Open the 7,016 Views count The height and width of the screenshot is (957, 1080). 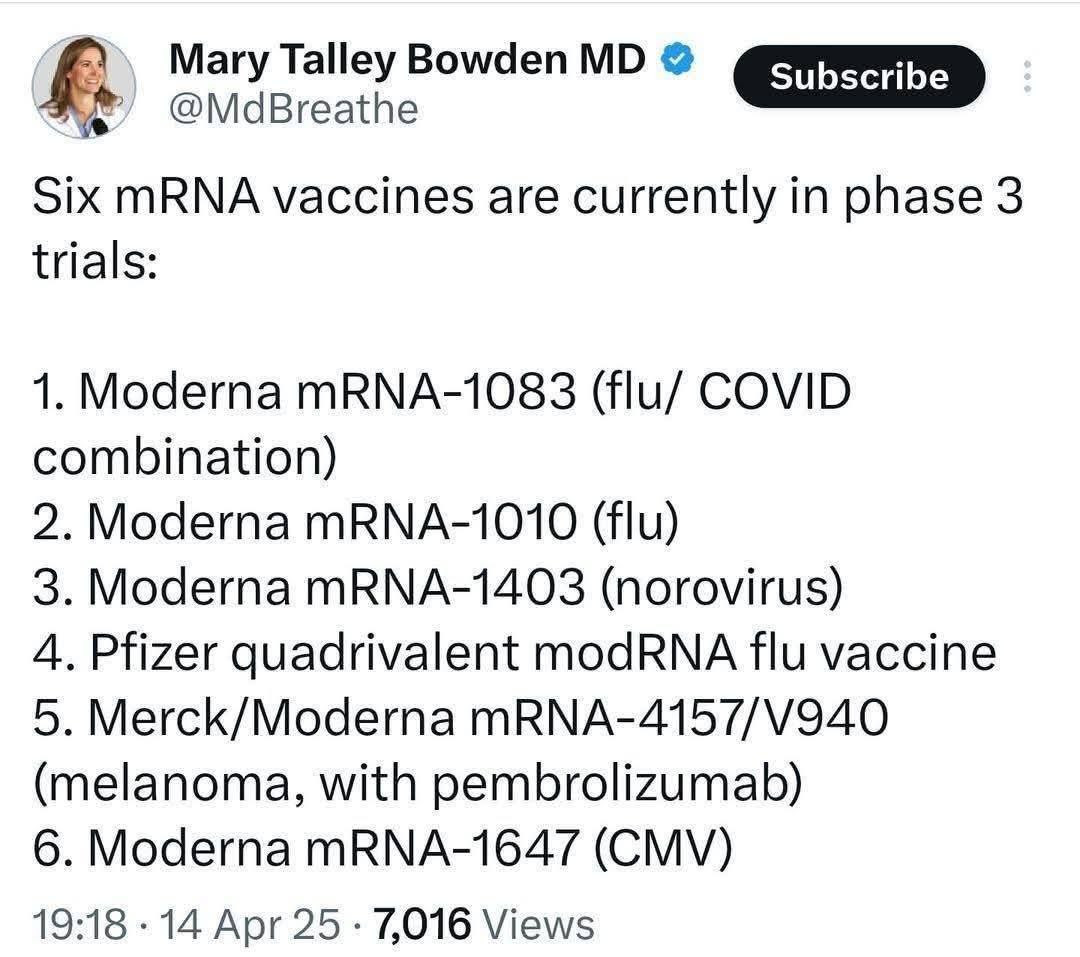point(483,923)
